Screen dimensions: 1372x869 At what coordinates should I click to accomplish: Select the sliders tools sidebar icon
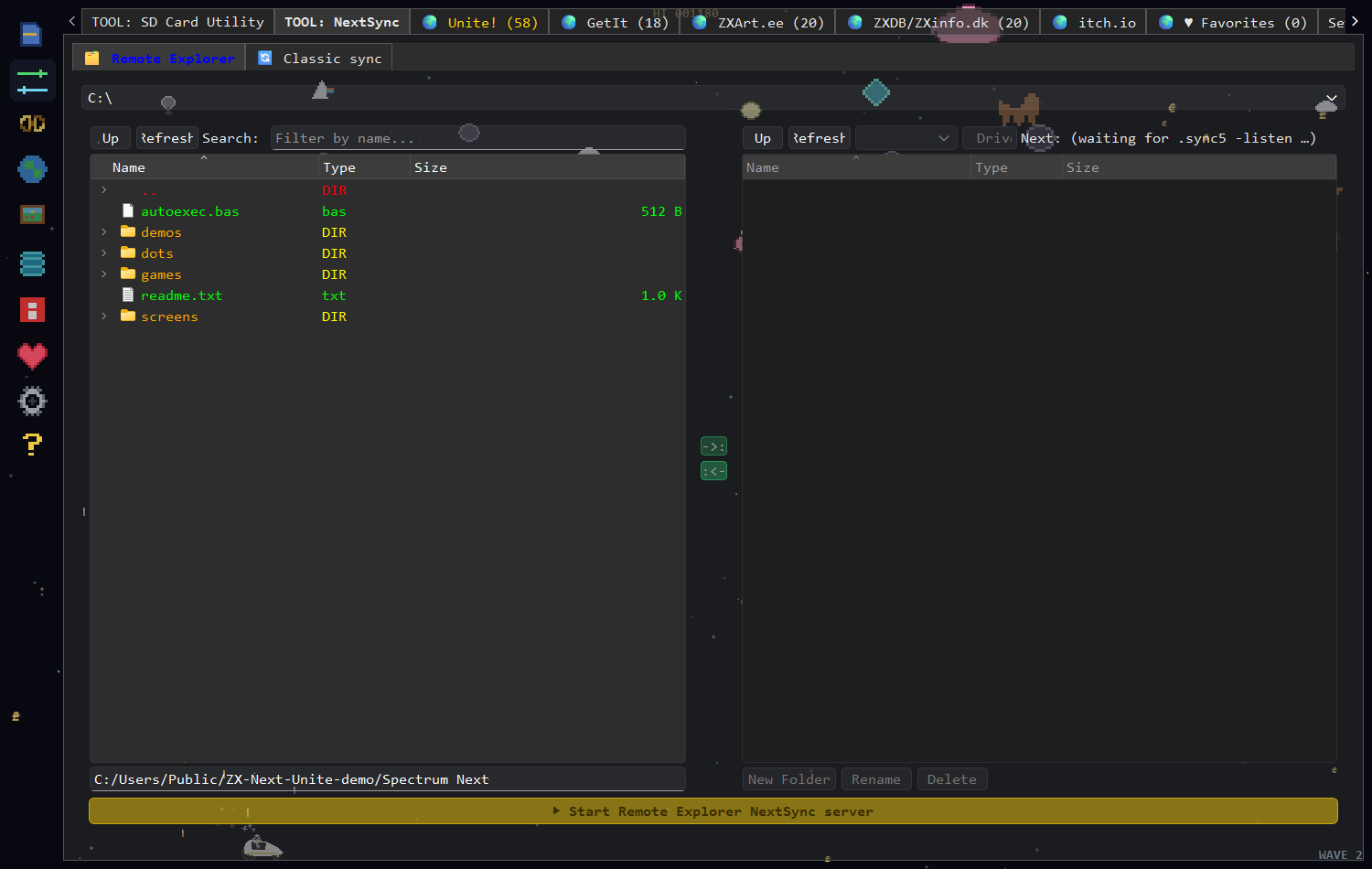32,80
